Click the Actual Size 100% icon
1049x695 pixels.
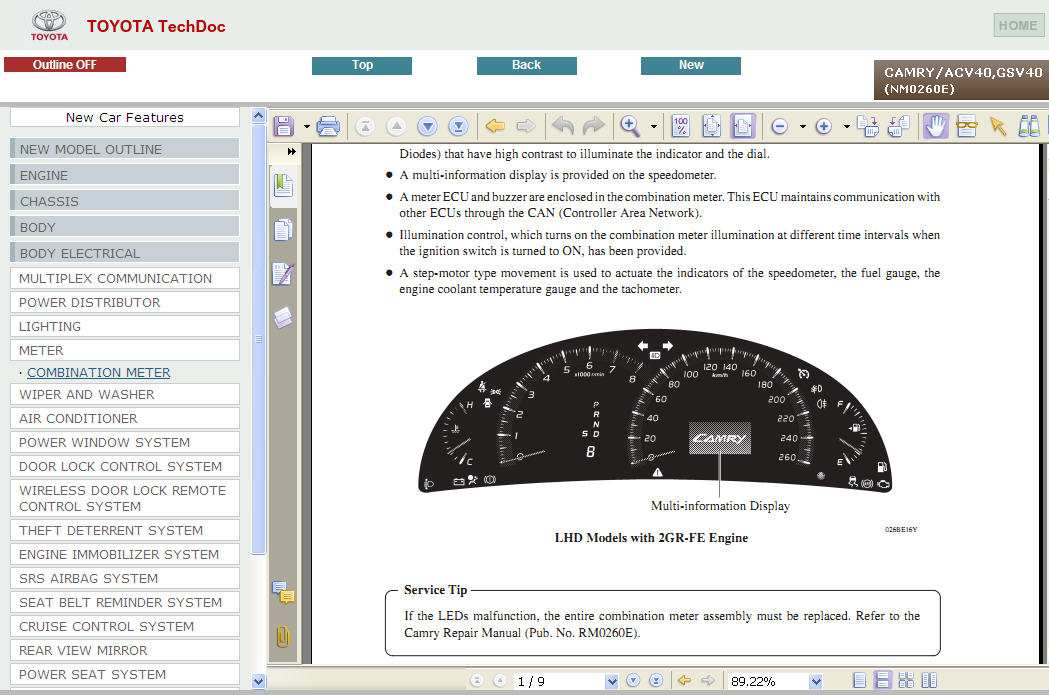tap(681, 126)
